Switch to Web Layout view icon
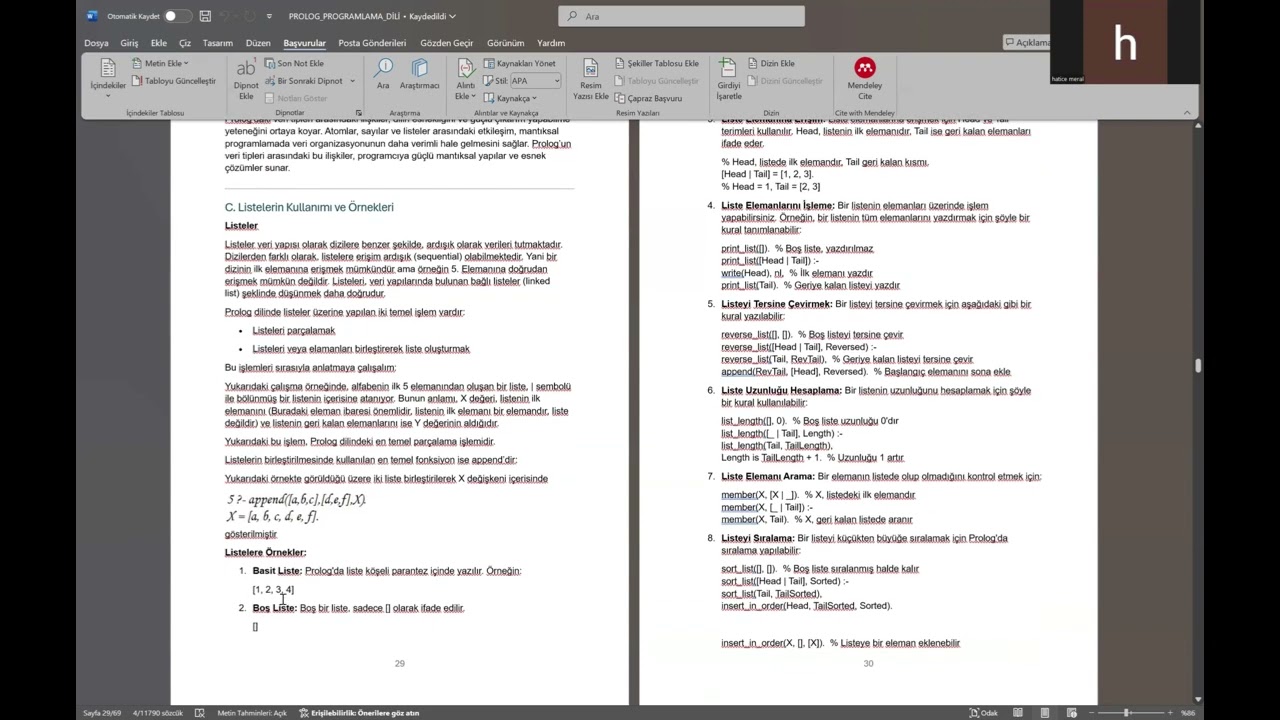The image size is (1280, 720). click(x=1071, y=713)
